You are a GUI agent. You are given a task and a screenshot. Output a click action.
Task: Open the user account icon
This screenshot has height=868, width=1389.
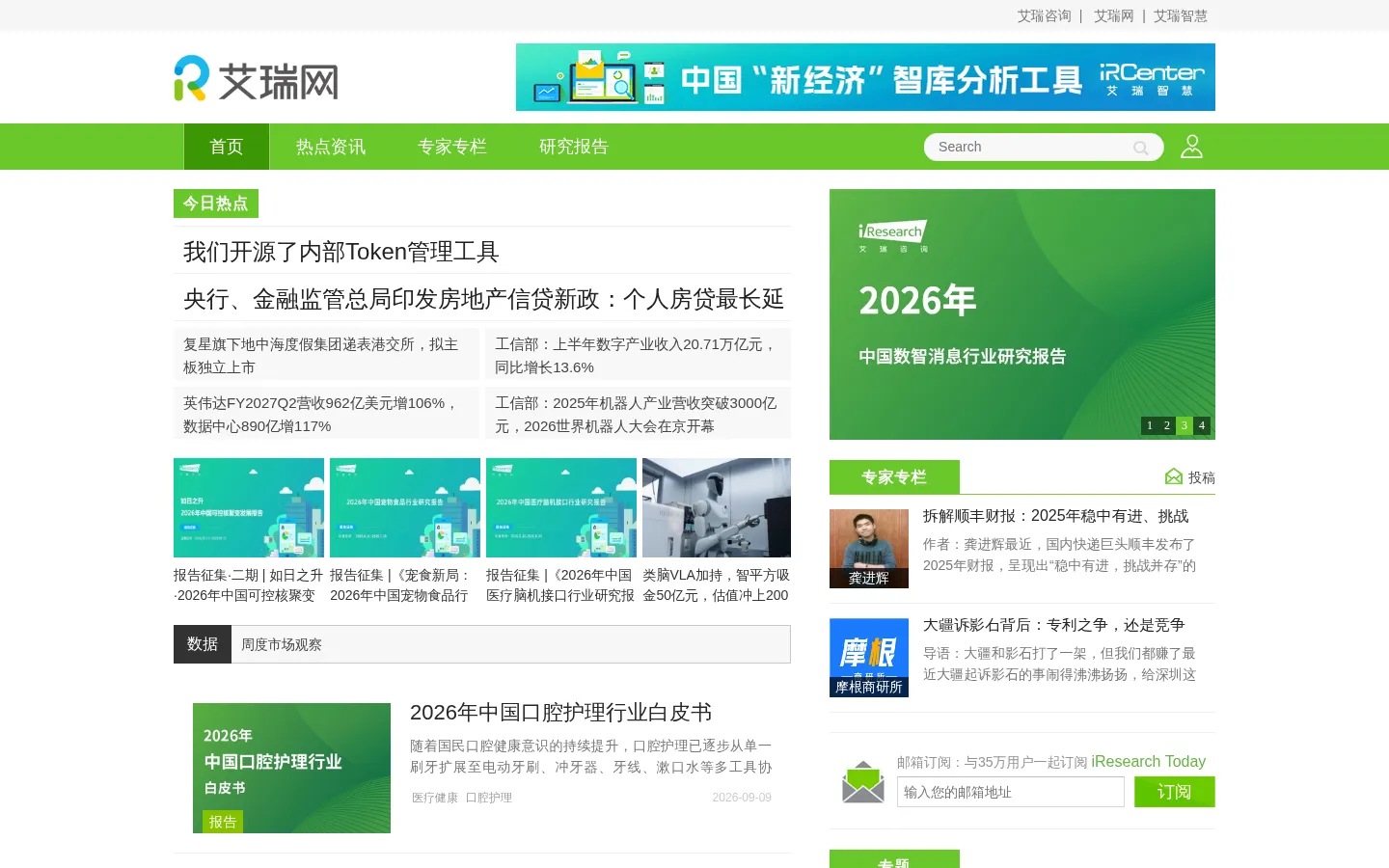click(x=1192, y=147)
